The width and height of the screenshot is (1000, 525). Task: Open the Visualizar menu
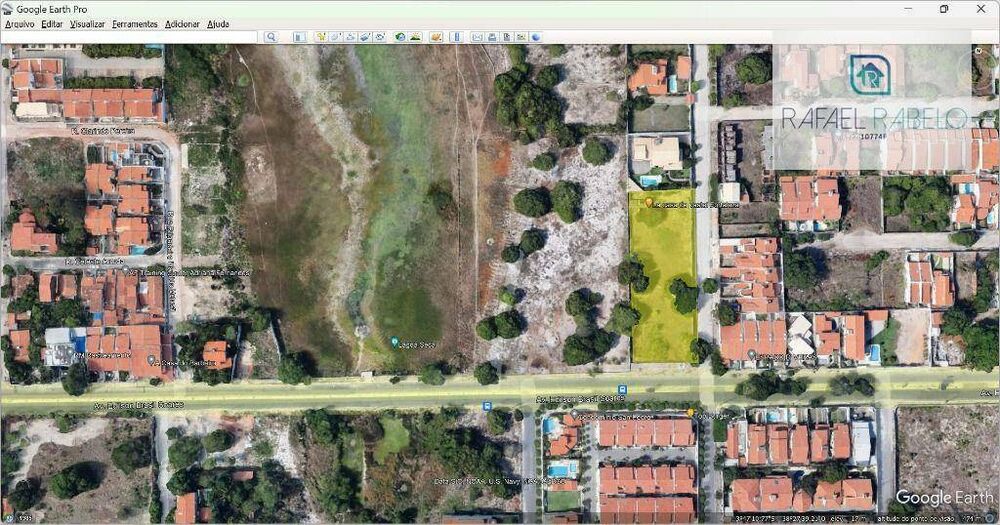click(x=87, y=24)
